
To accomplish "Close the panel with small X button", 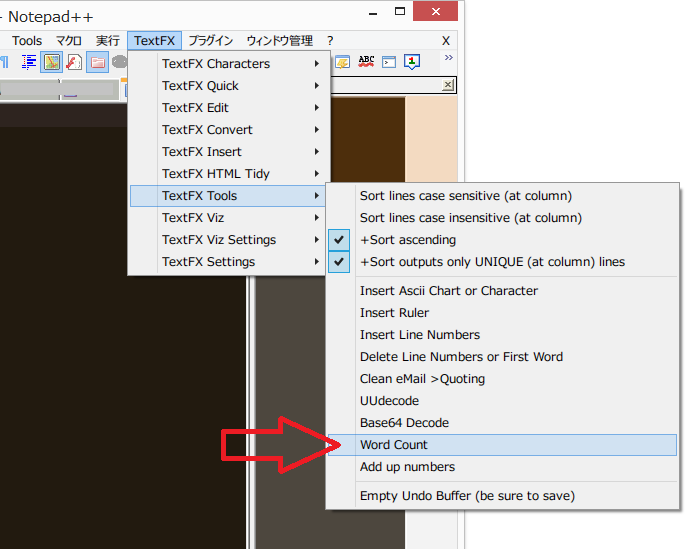I will coord(448,85).
